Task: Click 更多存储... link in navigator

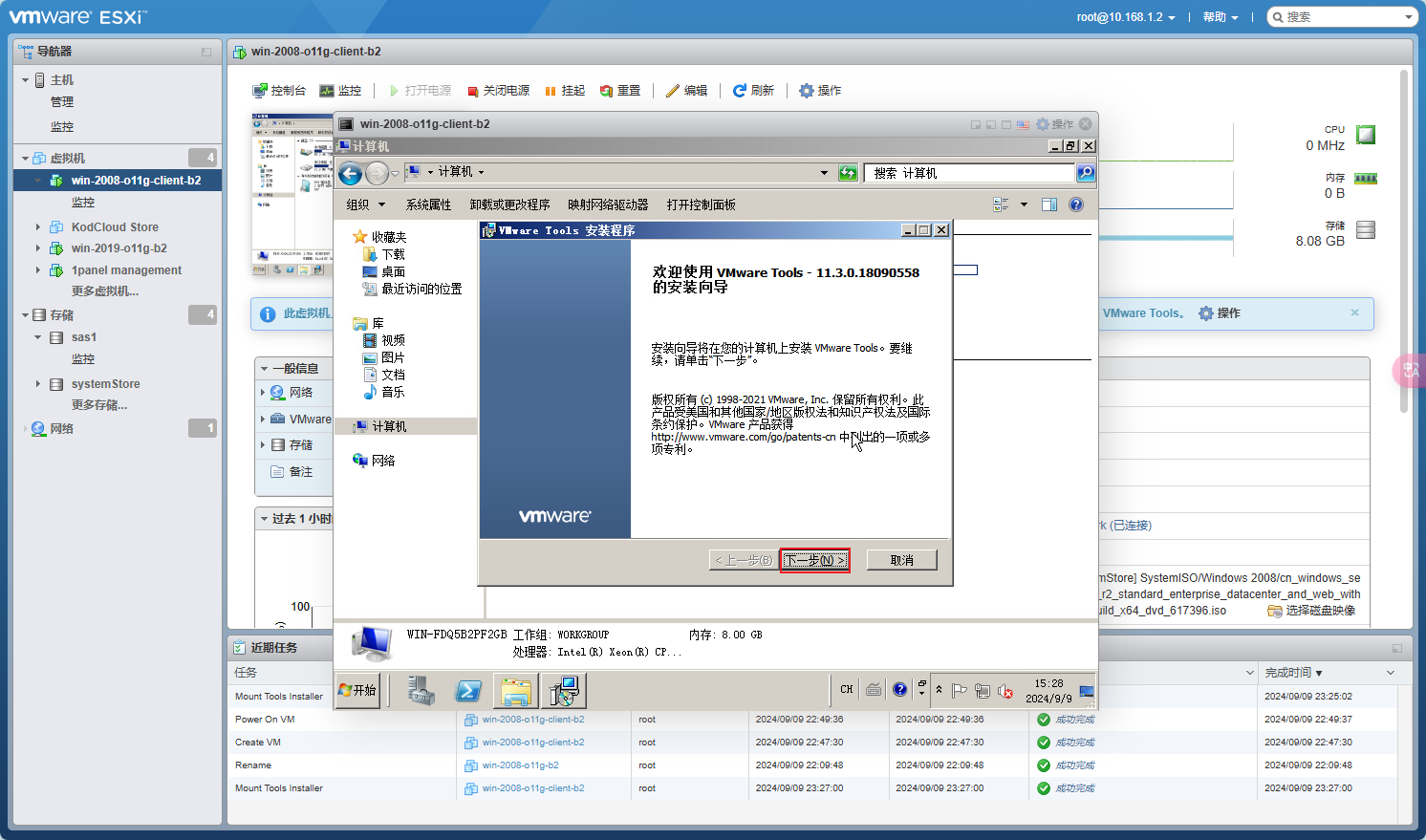Action: (x=99, y=405)
